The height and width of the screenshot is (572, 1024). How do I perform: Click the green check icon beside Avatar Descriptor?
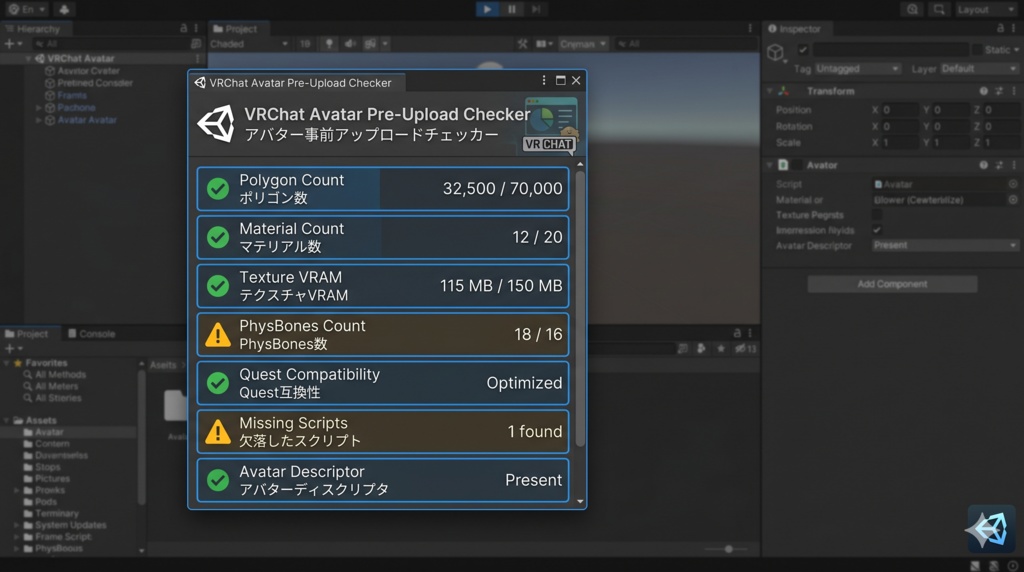coord(217,480)
